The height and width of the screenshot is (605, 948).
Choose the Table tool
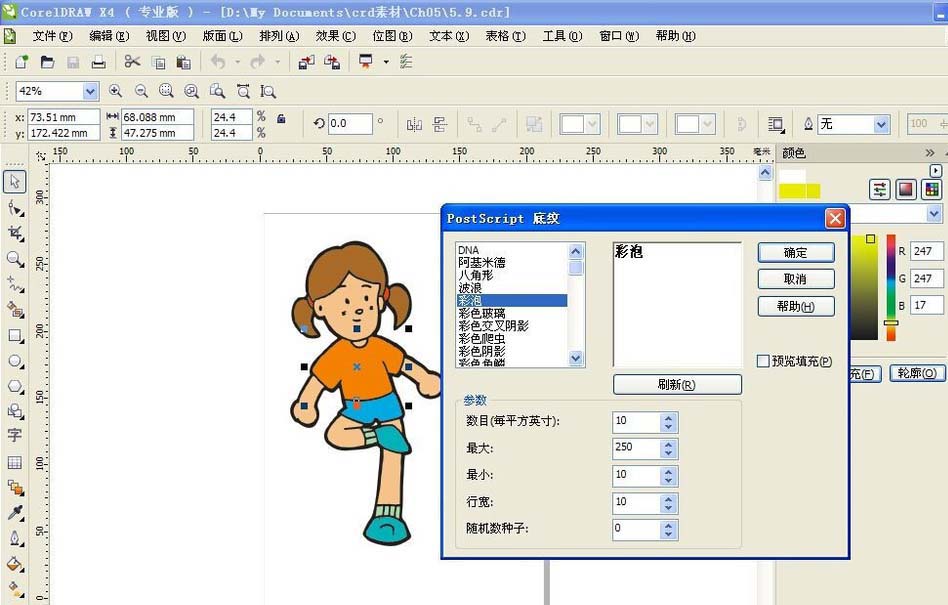pyautogui.click(x=14, y=463)
